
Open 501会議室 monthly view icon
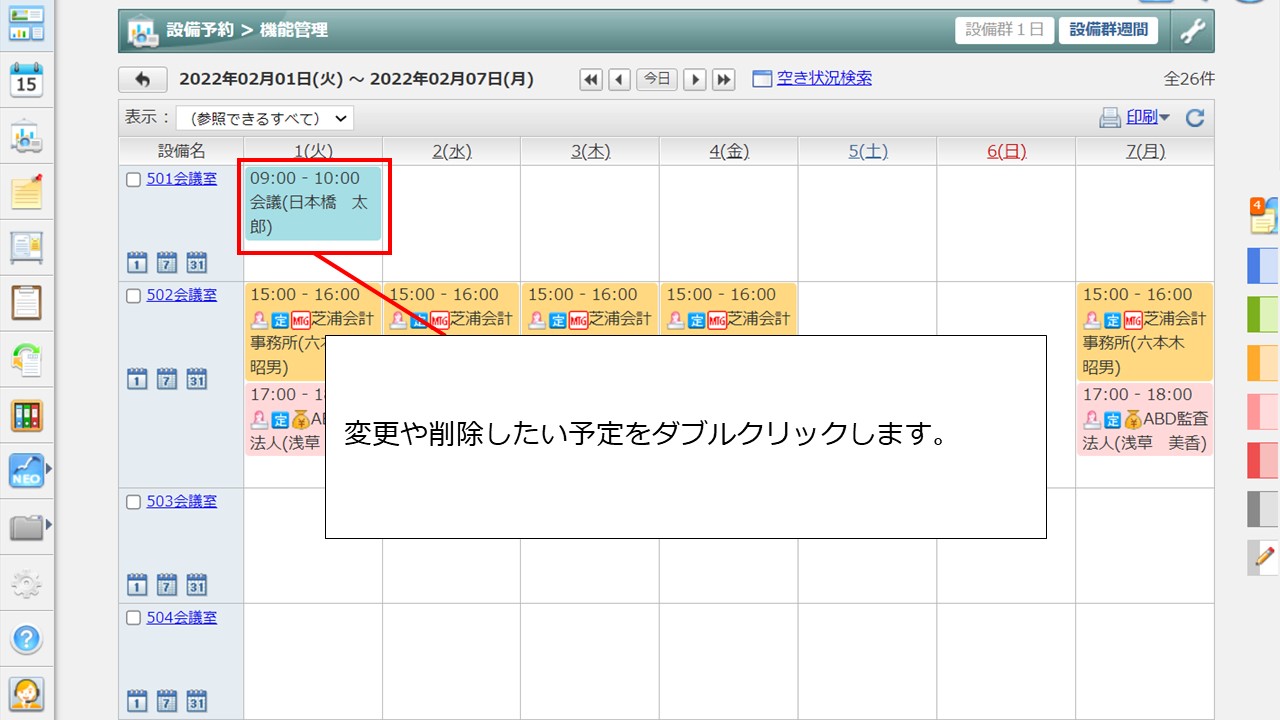point(197,263)
